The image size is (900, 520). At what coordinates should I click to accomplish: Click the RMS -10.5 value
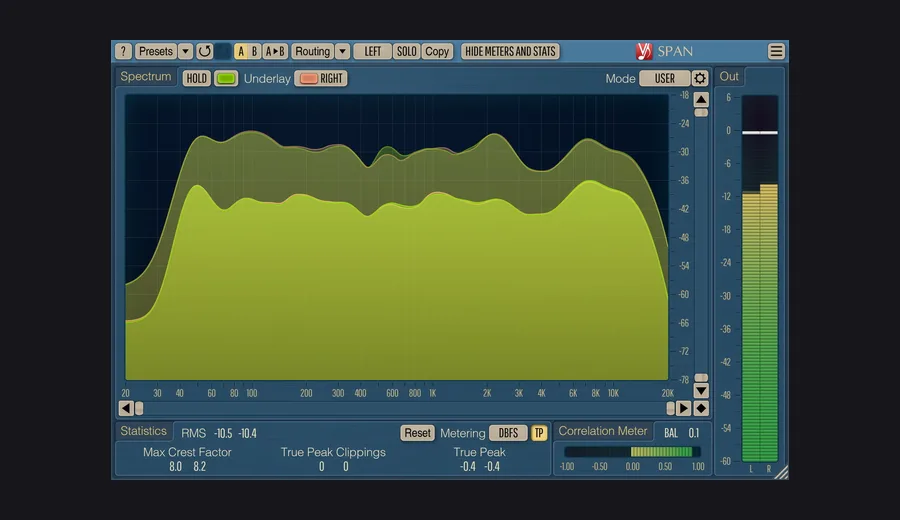223,433
